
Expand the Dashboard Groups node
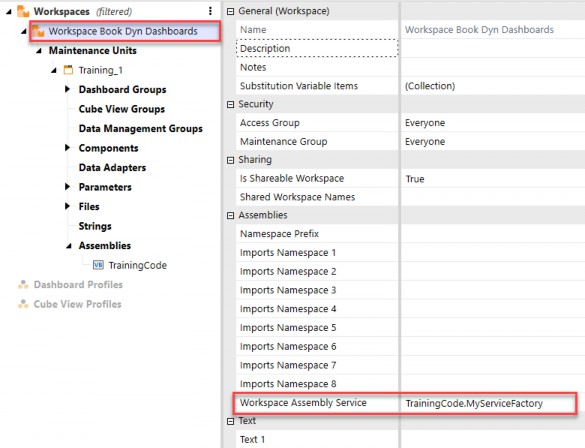68,89
